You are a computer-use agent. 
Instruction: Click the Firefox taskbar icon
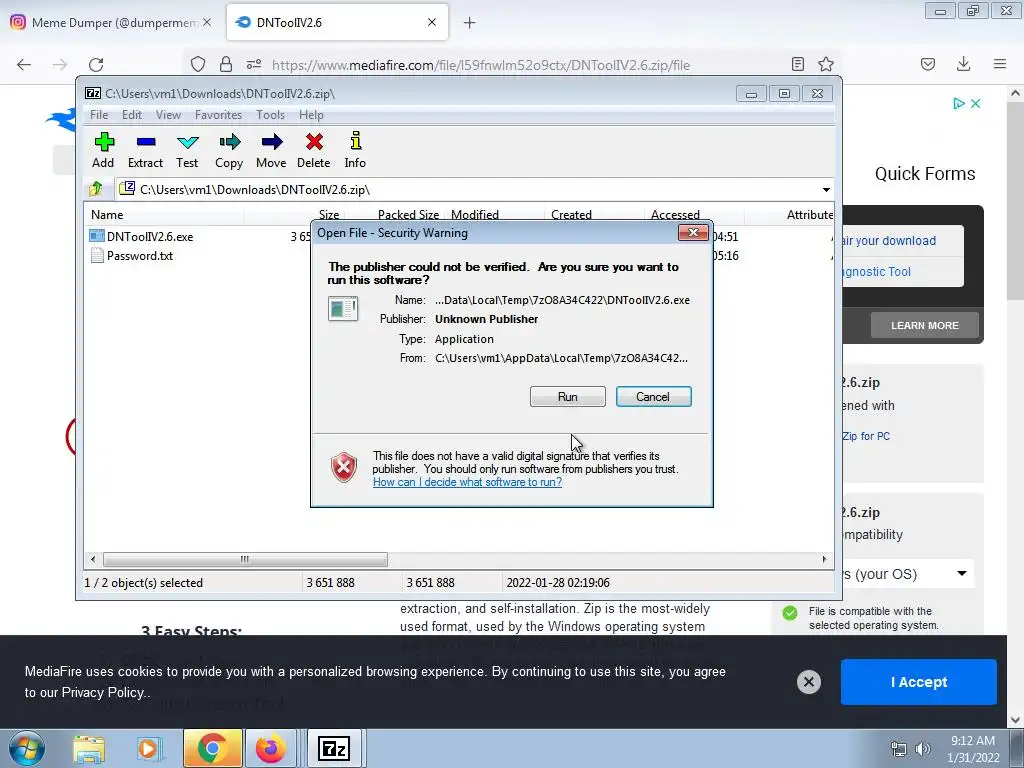point(270,748)
